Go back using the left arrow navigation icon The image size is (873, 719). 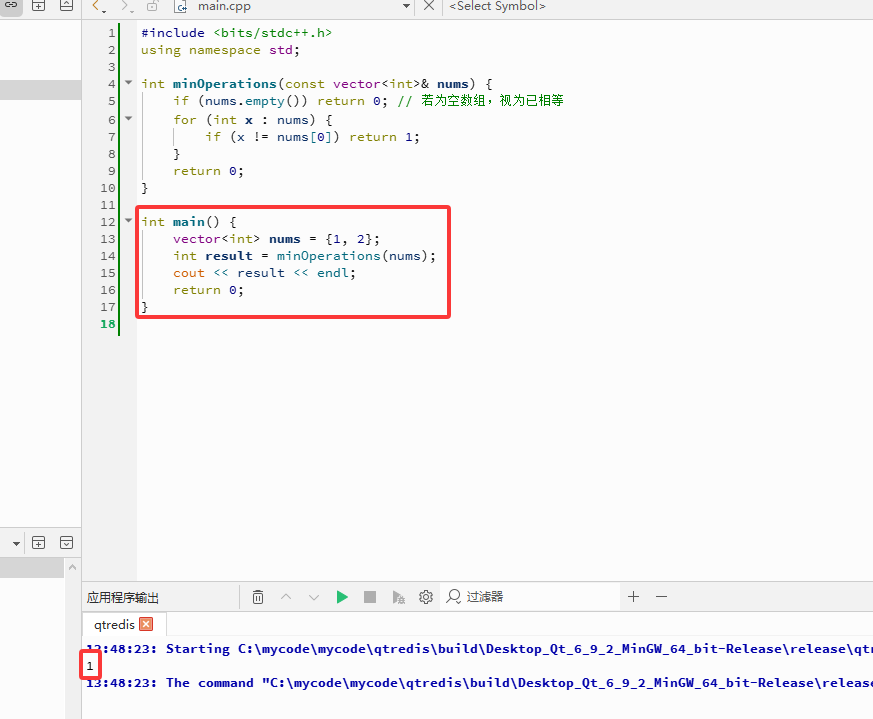coord(97,6)
